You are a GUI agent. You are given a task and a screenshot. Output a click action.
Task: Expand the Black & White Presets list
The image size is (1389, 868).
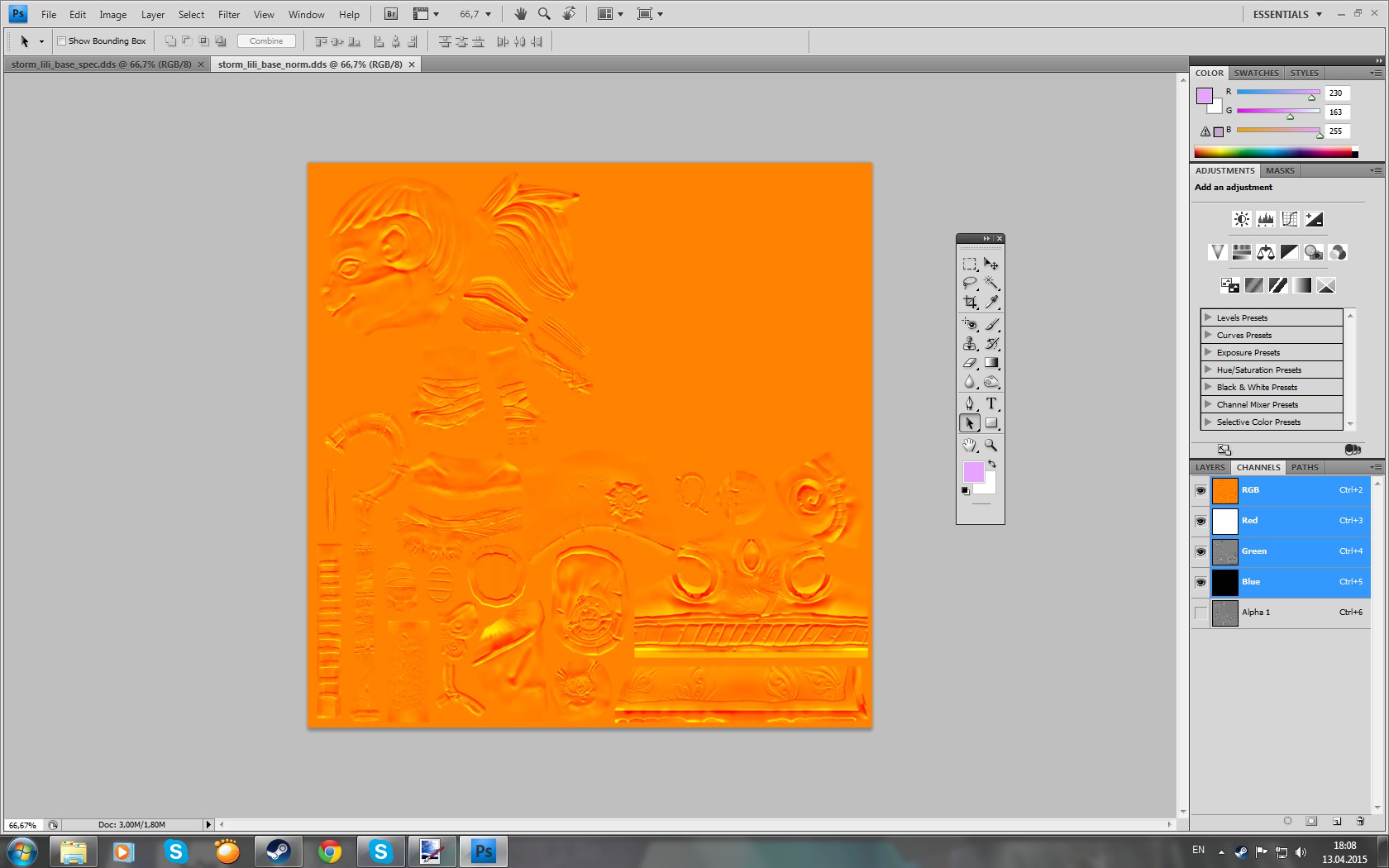pyautogui.click(x=1208, y=387)
